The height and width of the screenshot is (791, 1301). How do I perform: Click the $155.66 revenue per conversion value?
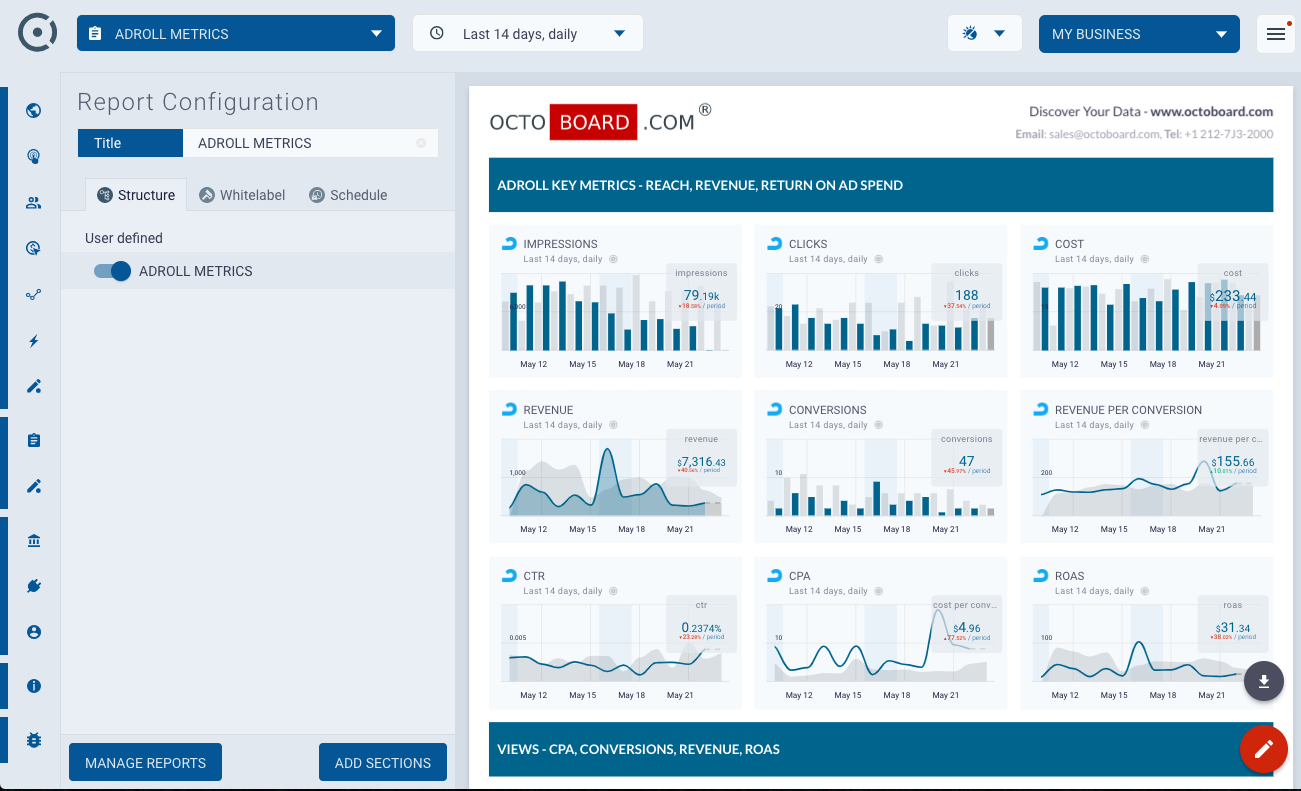click(x=1232, y=461)
